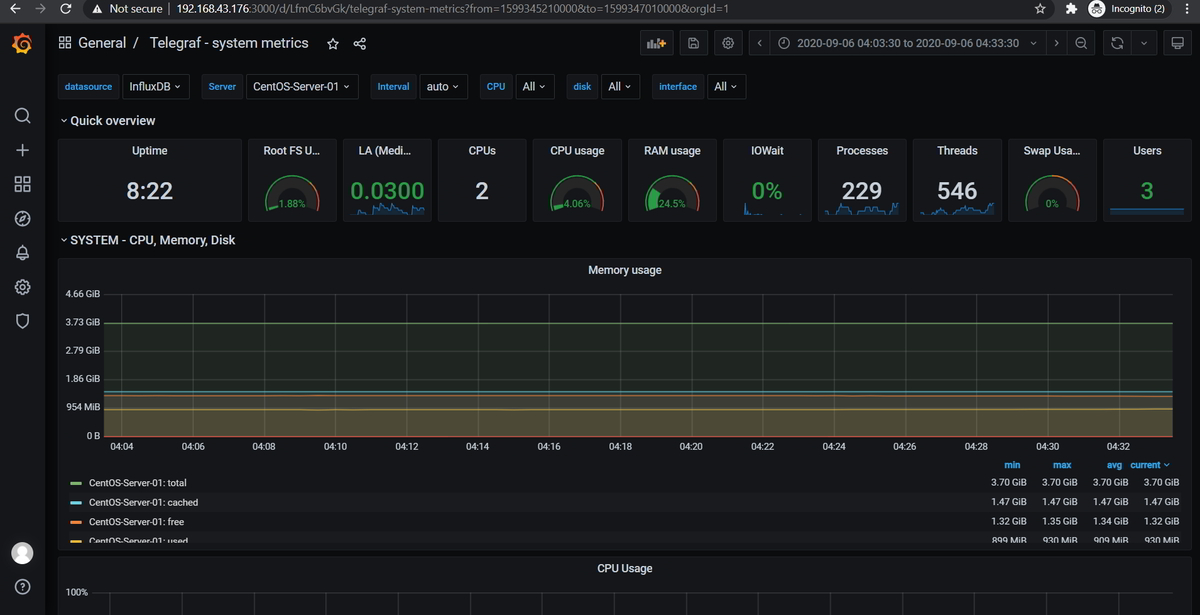Share the dashboard via share icon

tap(357, 43)
